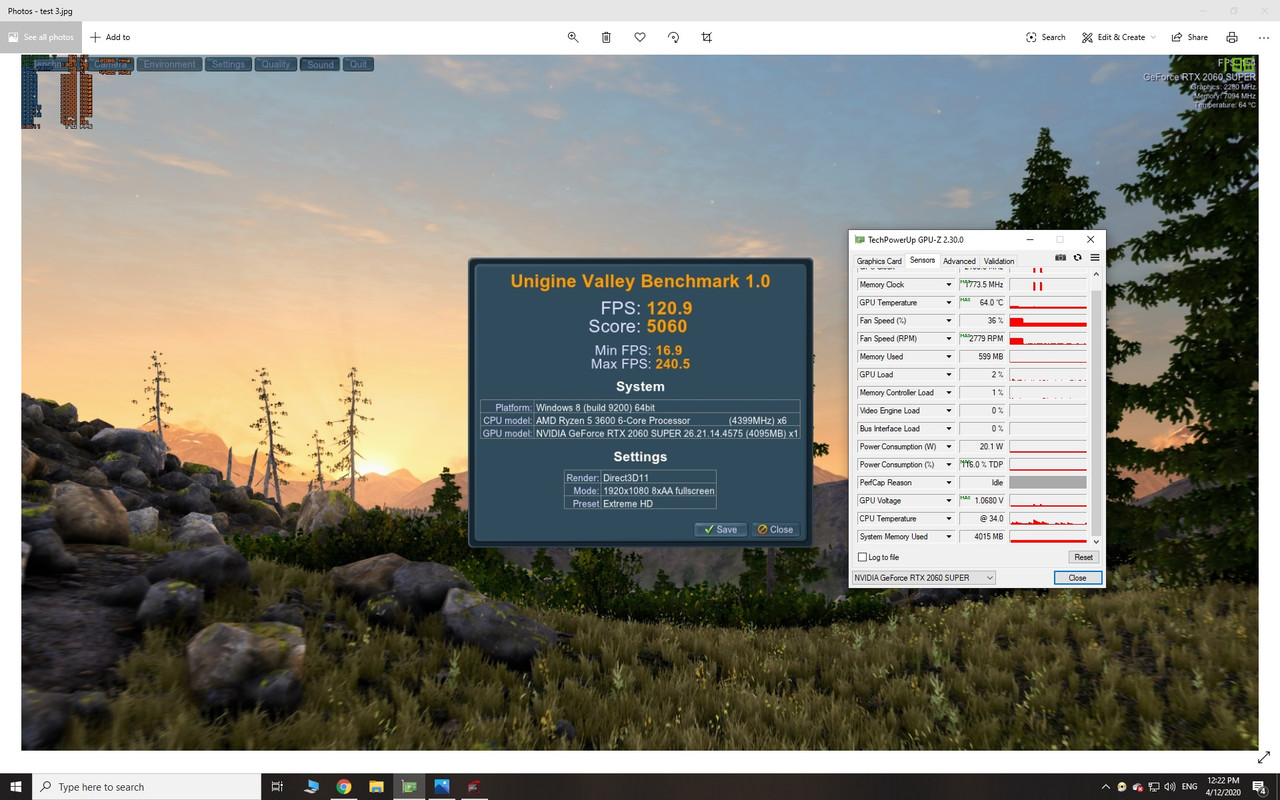Click the magnifier zoom icon in Photos toolbar

573,37
